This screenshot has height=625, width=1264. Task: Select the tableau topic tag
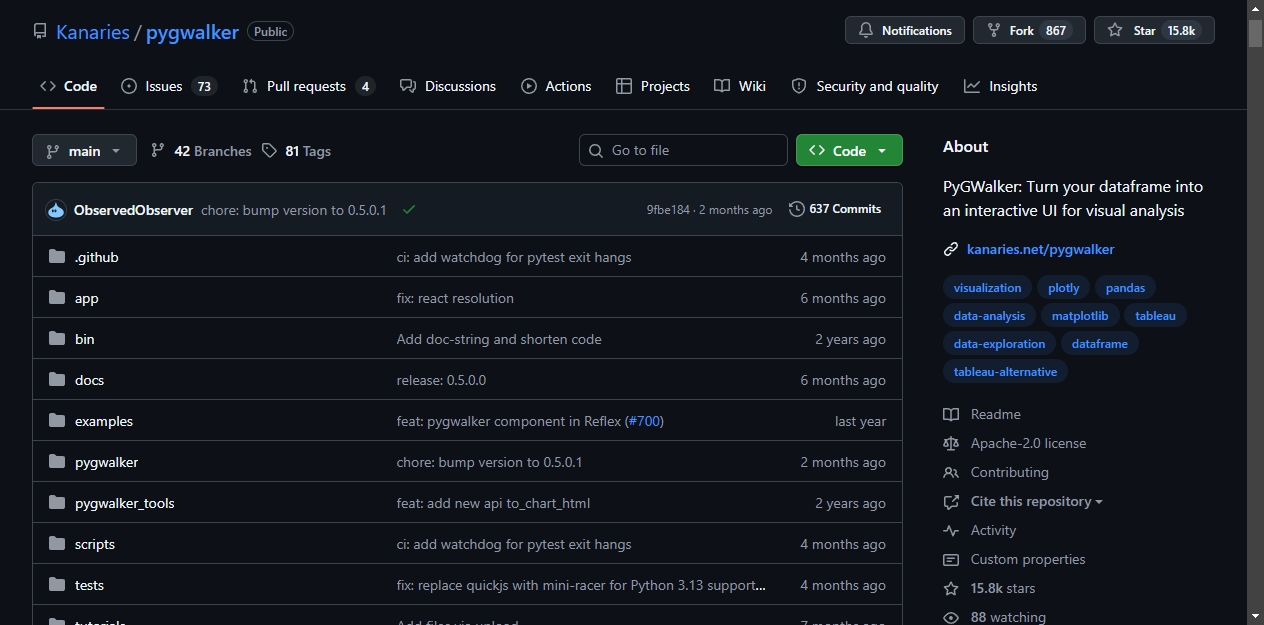tap(1155, 316)
